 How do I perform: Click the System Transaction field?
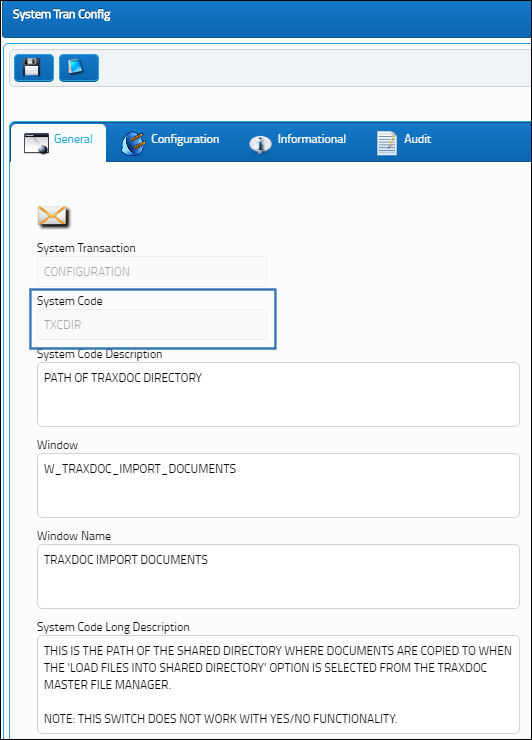pyautogui.click(x=152, y=271)
